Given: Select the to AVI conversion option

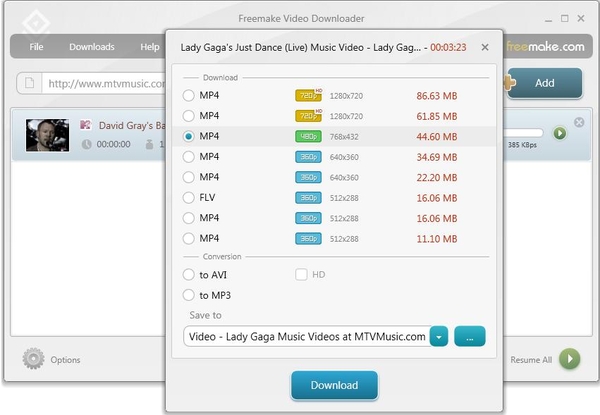Looking at the screenshot, I should tap(189, 274).
